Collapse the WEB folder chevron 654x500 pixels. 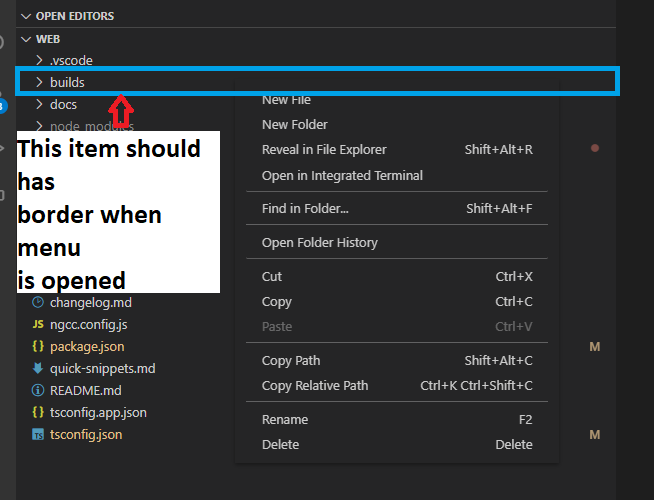tap(26, 39)
